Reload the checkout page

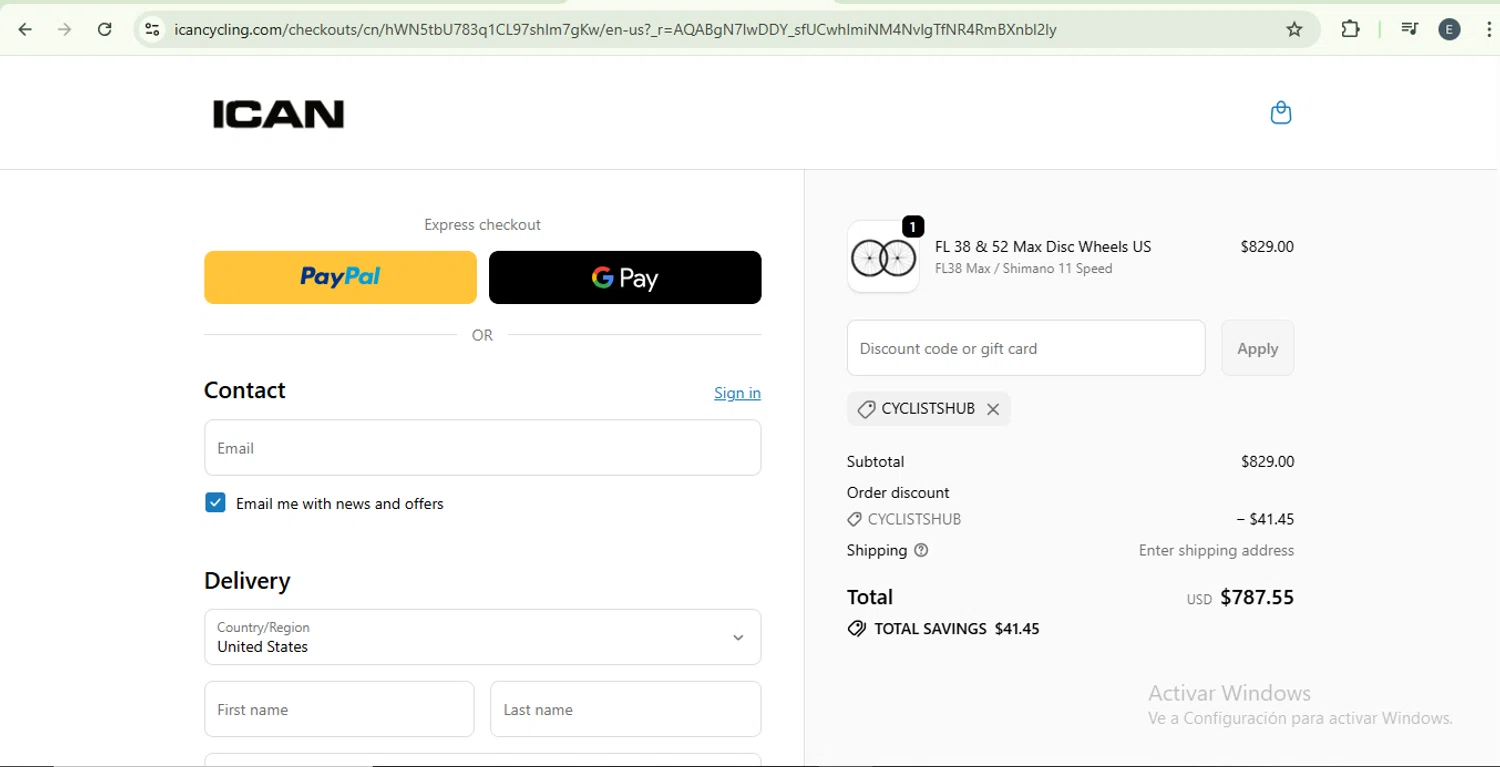105,29
